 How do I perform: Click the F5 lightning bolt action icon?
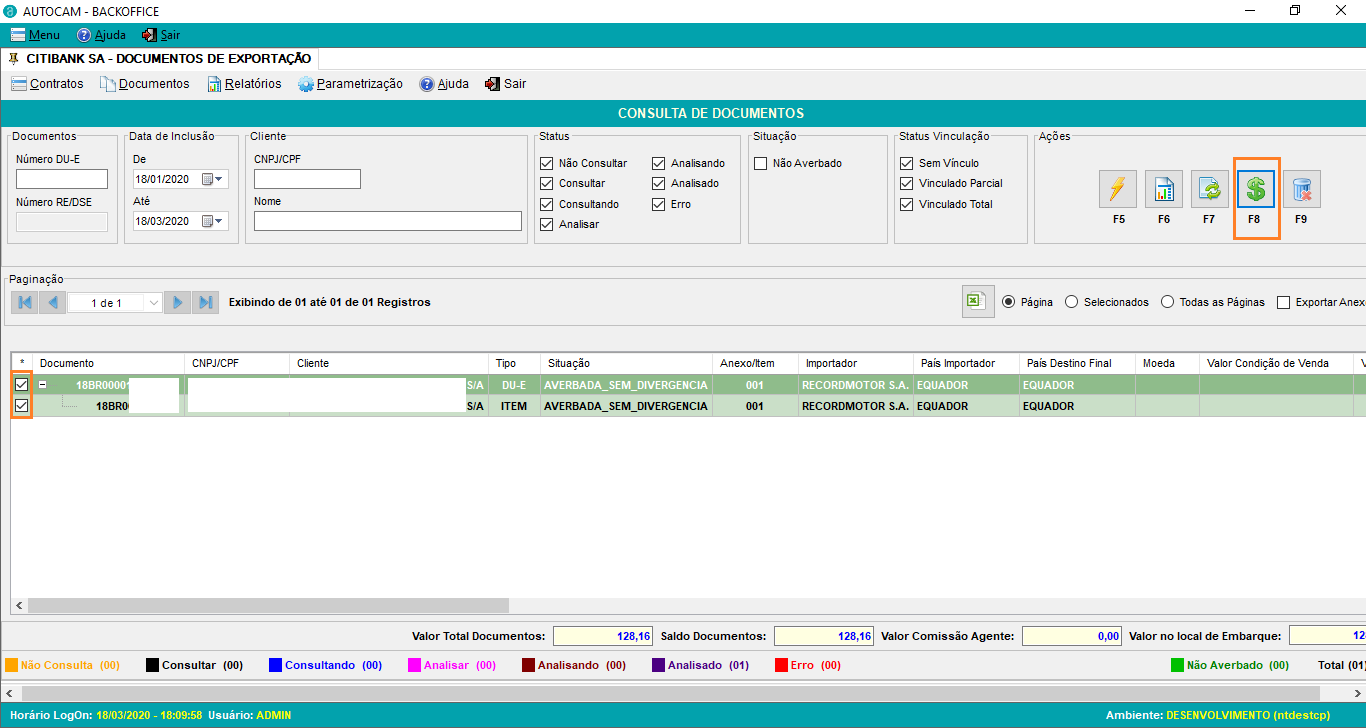[1118, 189]
